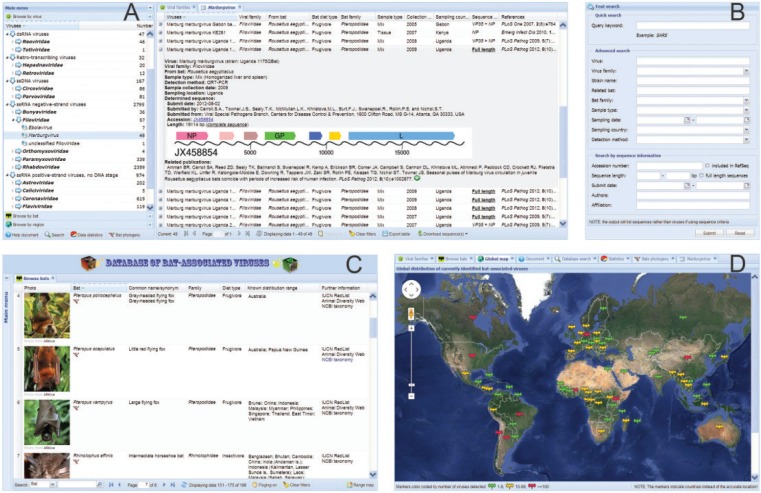The width and height of the screenshot is (761, 493).
Task: Open the Browse by region section
Action: click(78, 225)
